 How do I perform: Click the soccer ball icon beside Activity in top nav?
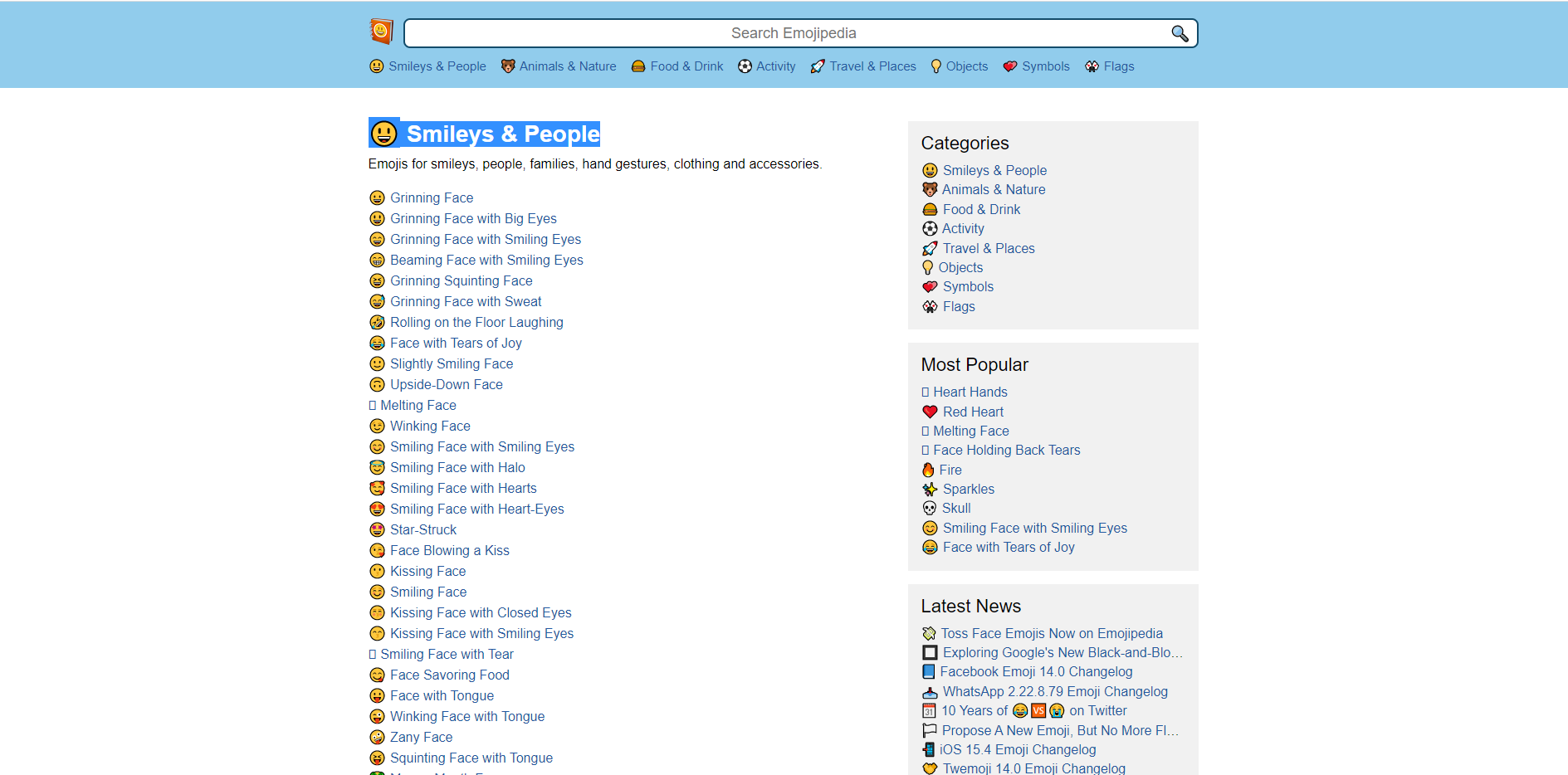(x=745, y=66)
